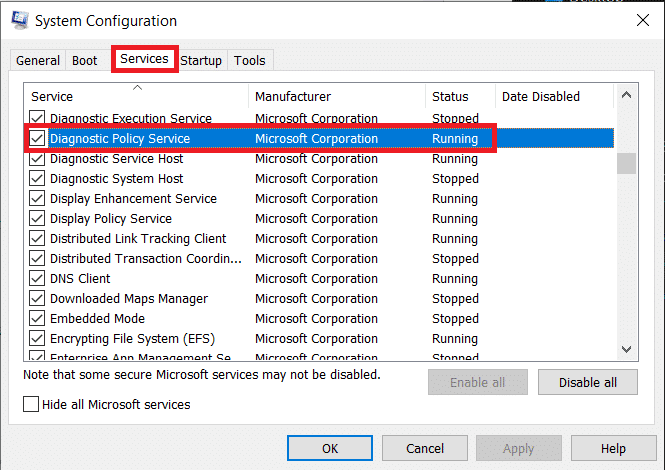Select the Encrypting File System (EFS) row
This screenshot has width=665, height=470.
[132, 339]
